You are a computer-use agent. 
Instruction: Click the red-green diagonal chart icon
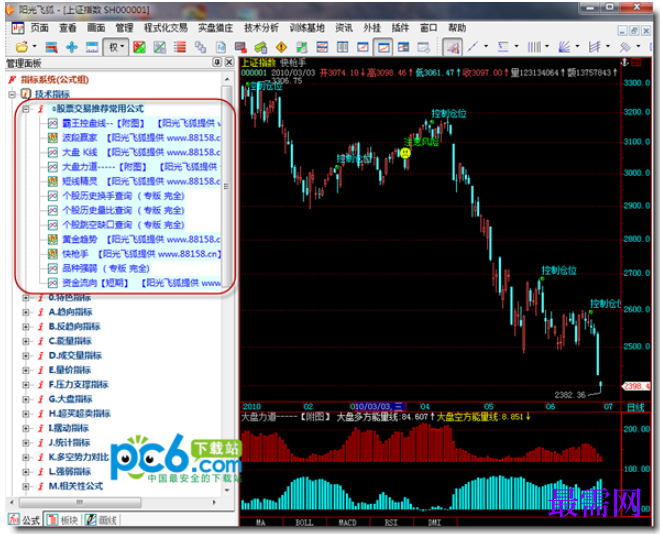[139, 47]
